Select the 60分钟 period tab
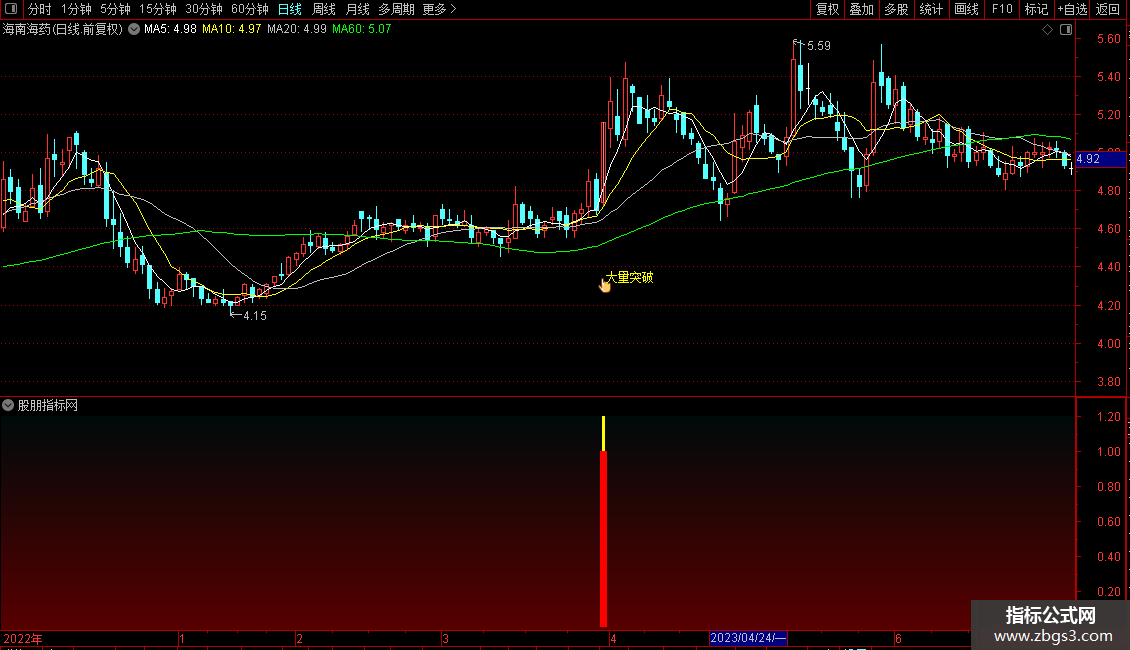This screenshot has height=650, width=1130. point(249,9)
